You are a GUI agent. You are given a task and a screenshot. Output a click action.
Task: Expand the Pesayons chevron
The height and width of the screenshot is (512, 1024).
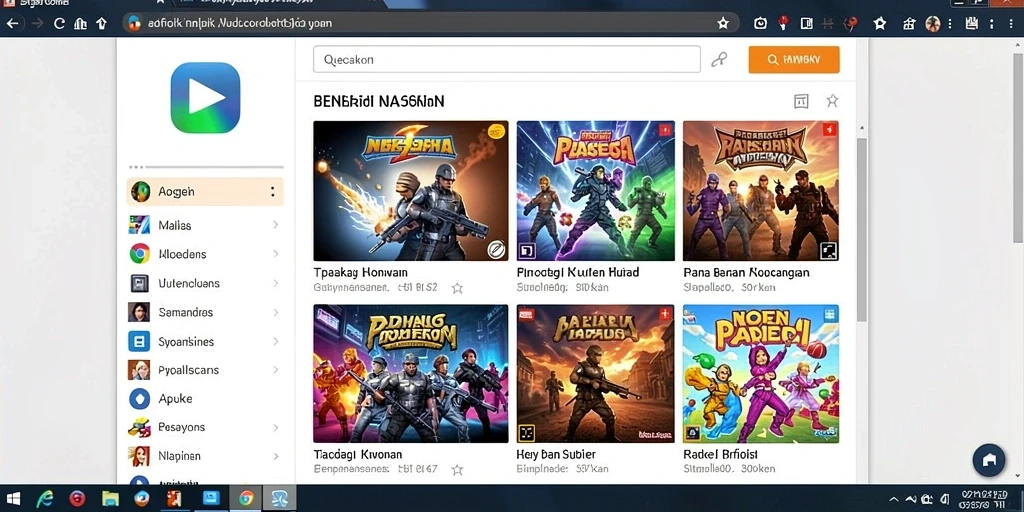pos(276,428)
